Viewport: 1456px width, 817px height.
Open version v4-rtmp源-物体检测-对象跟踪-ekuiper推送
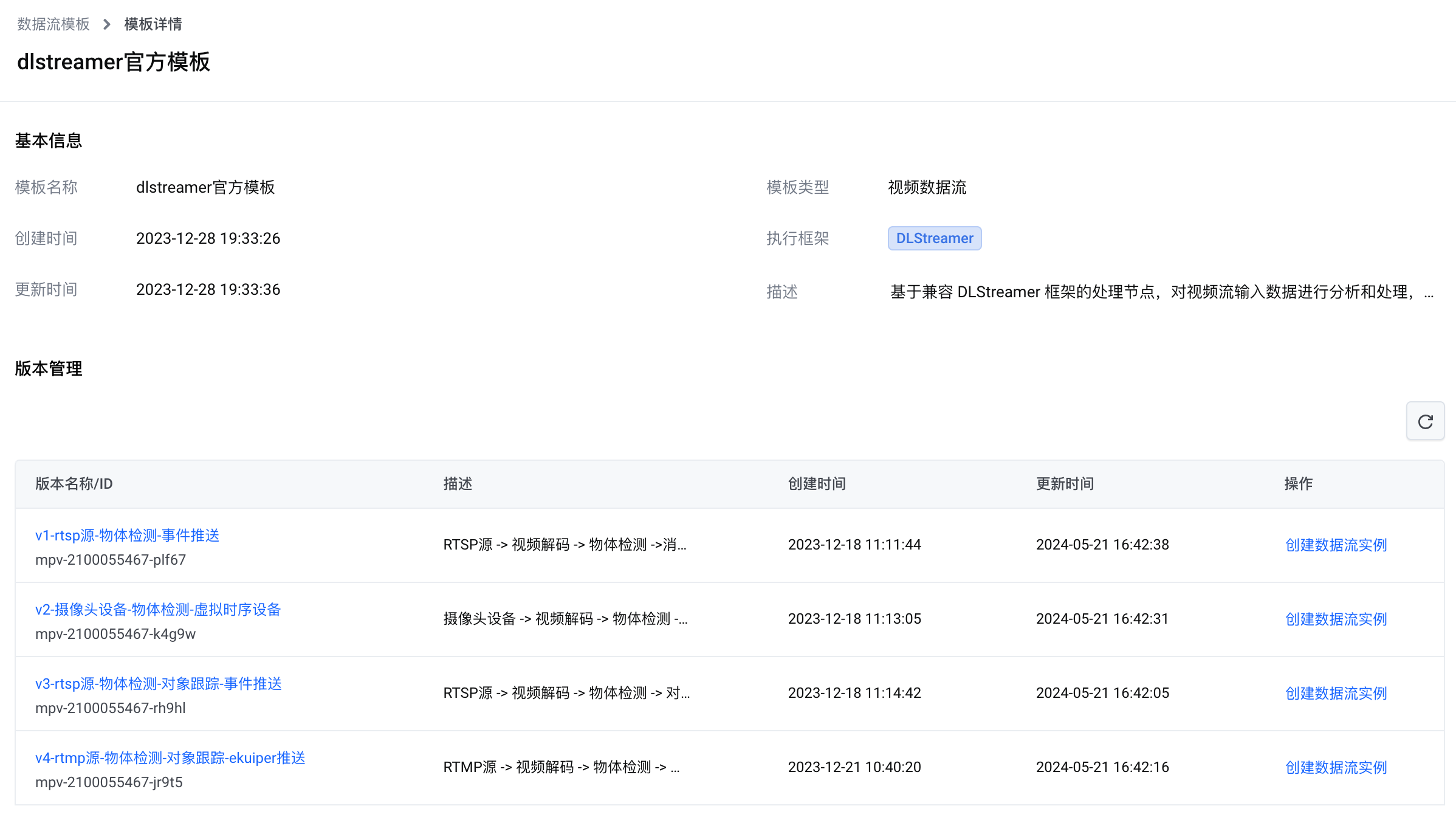170,758
